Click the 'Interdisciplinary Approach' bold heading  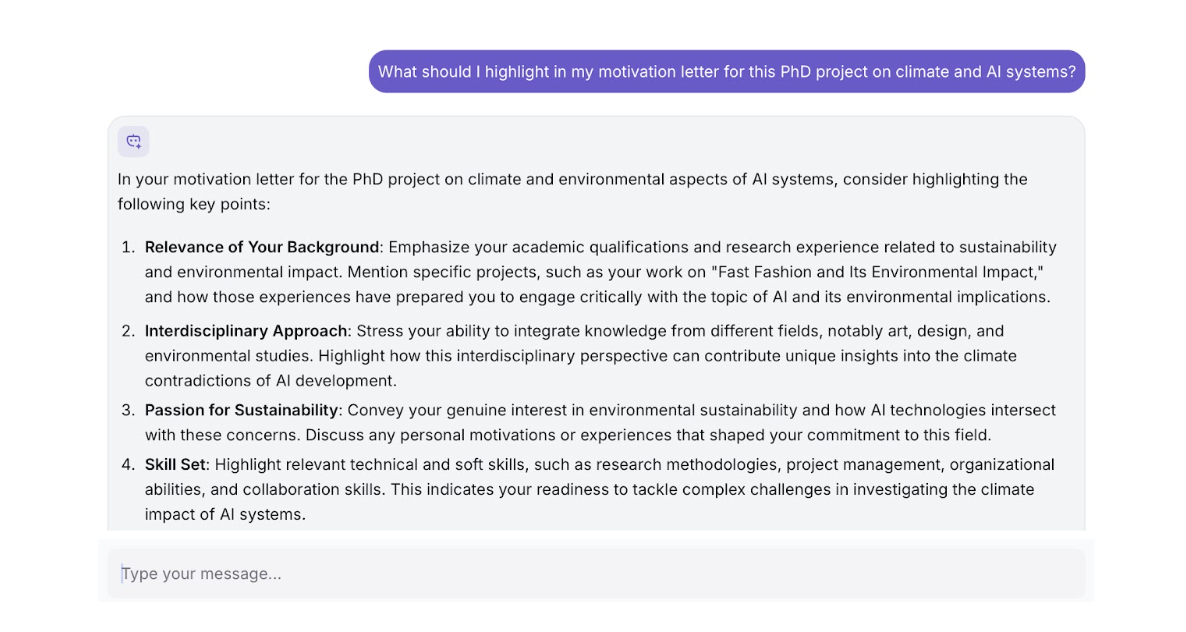245,331
